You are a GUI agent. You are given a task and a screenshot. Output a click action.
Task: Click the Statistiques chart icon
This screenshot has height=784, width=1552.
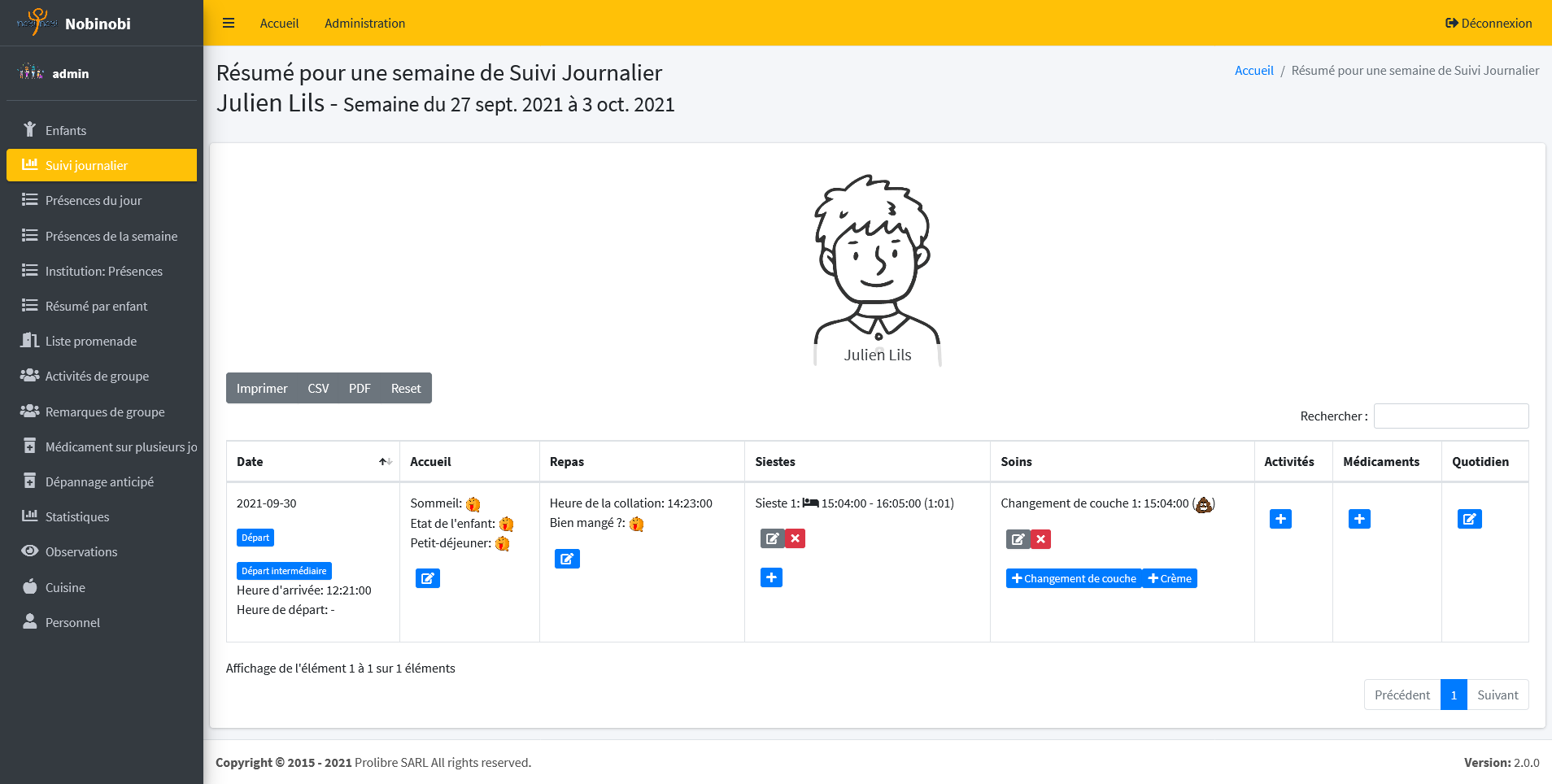tap(30, 516)
